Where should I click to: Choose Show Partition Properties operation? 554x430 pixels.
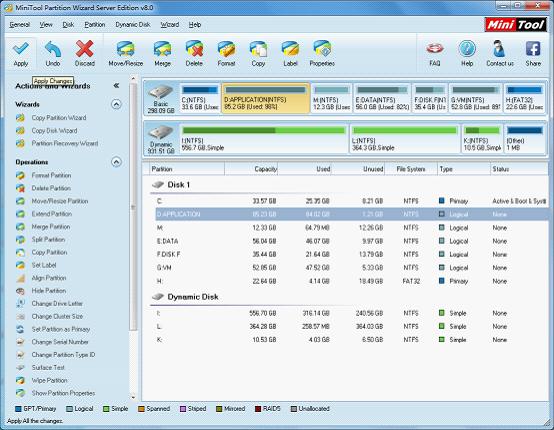63,393
